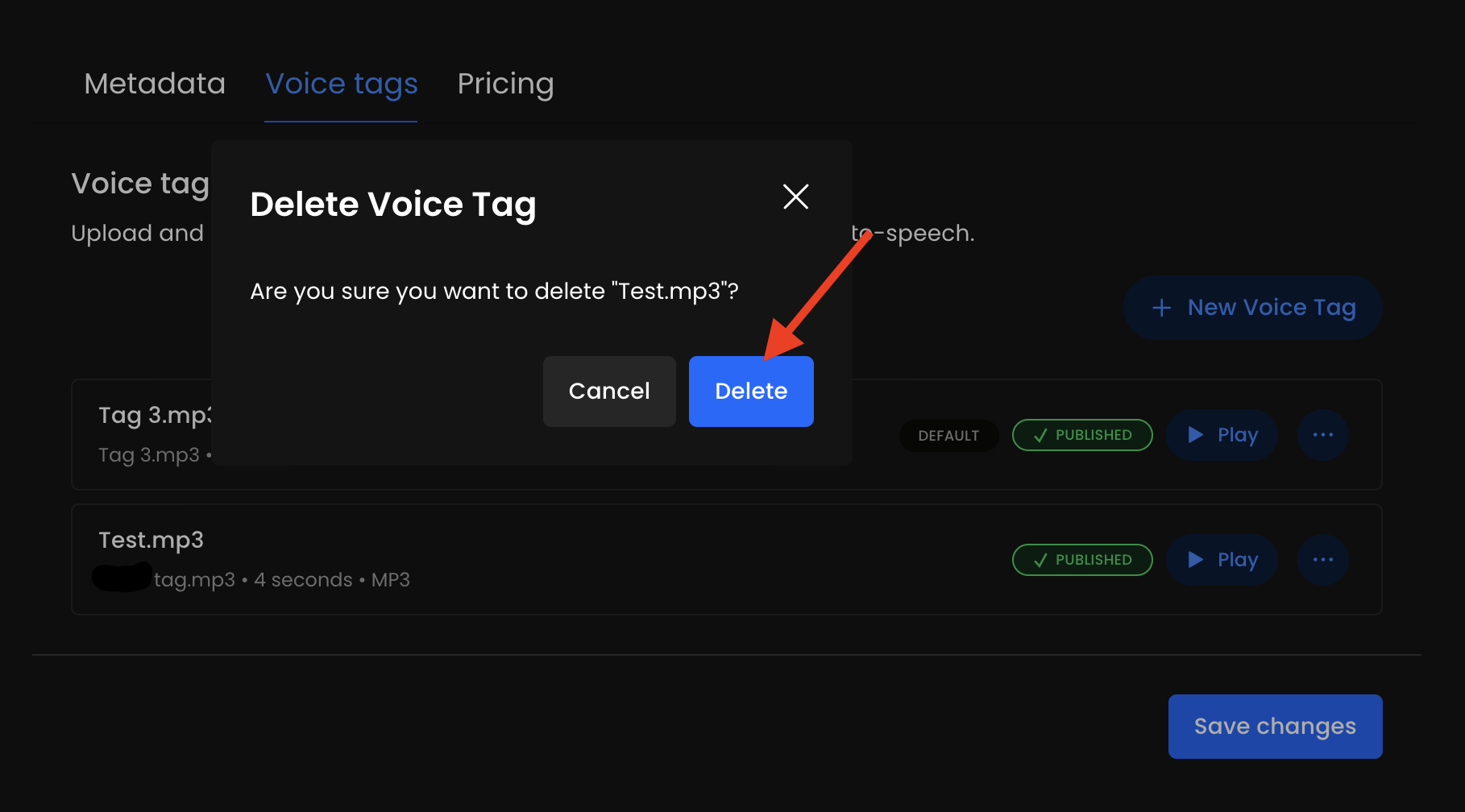Click Published badge on Test.mp3

pos(1082,560)
